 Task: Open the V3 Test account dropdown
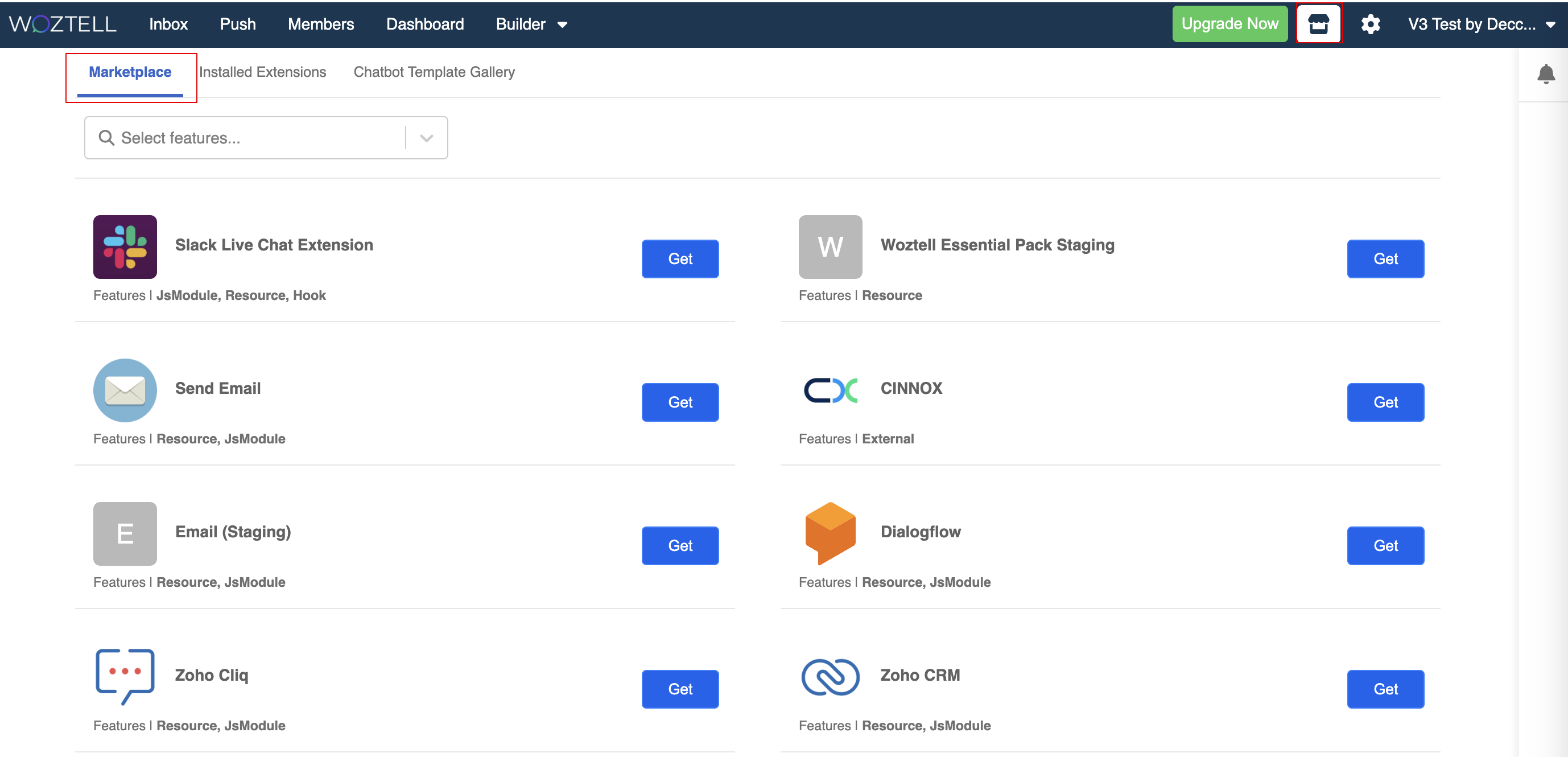[1481, 24]
